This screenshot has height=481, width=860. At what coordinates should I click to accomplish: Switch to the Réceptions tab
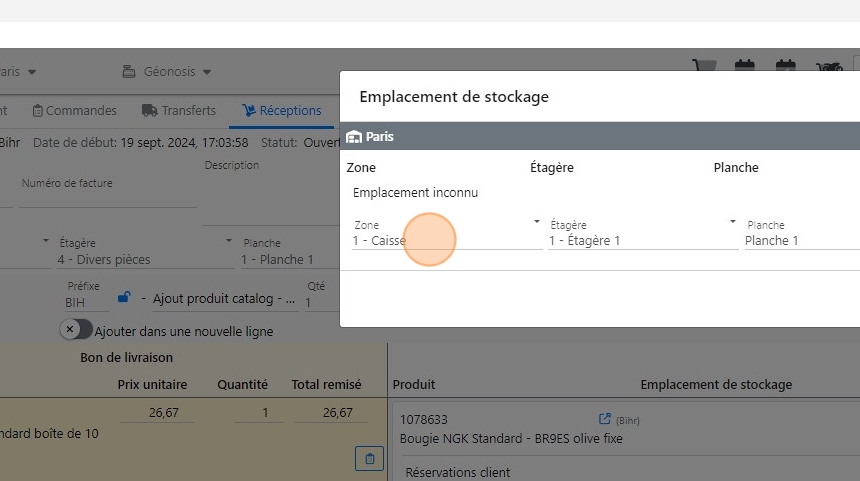click(x=281, y=111)
